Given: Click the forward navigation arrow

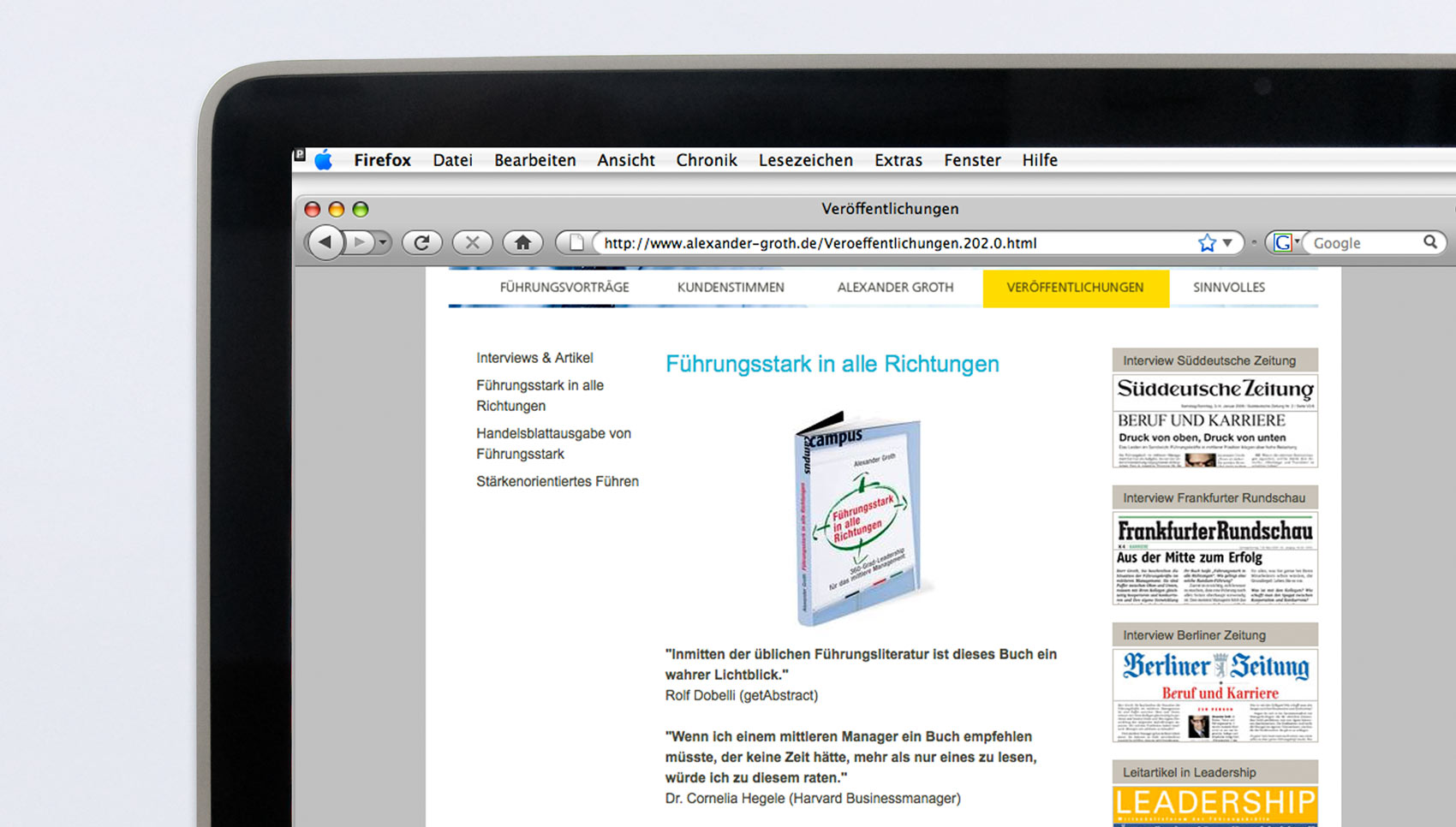Looking at the screenshot, I should pyautogui.click(x=360, y=243).
